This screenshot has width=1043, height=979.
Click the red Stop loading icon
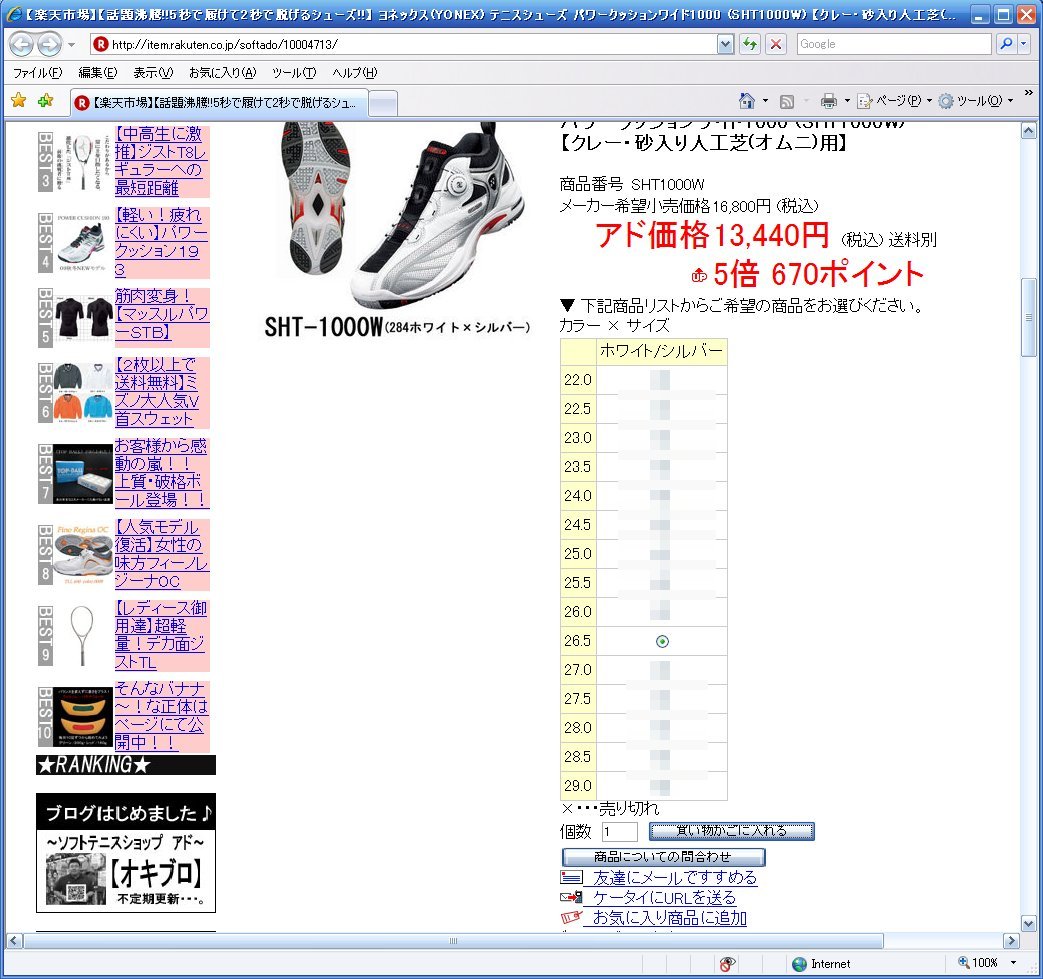pos(776,45)
